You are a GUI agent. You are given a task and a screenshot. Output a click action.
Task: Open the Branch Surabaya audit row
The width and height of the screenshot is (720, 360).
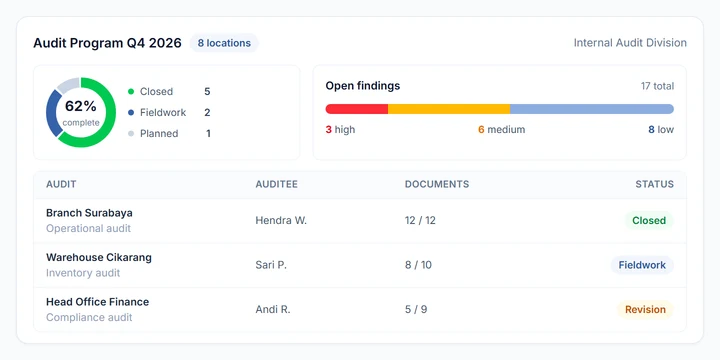(x=360, y=220)
